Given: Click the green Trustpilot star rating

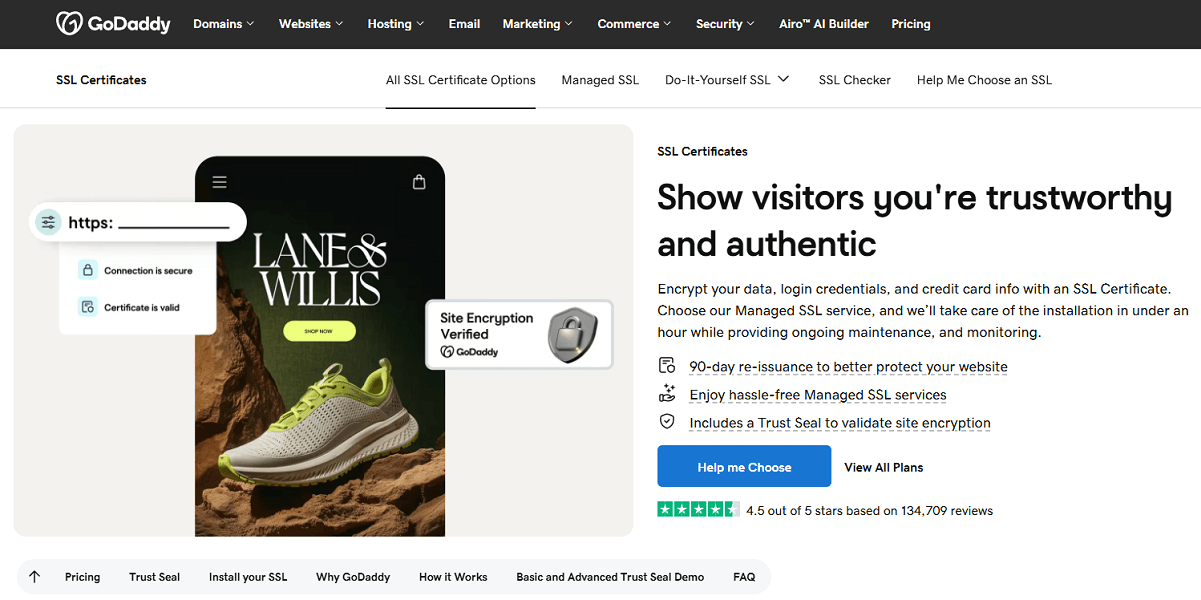Looking at the screenshot, I should tap(698, 510).
